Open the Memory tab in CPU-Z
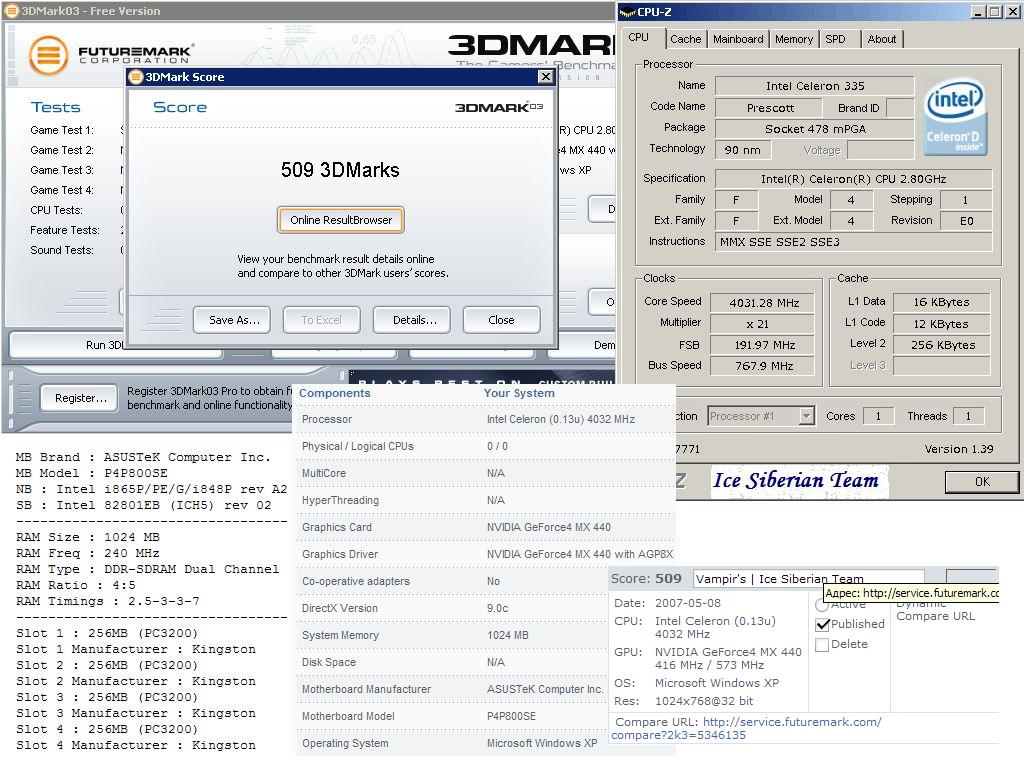Screen dimensions: 1024x768 coord(793,39)
